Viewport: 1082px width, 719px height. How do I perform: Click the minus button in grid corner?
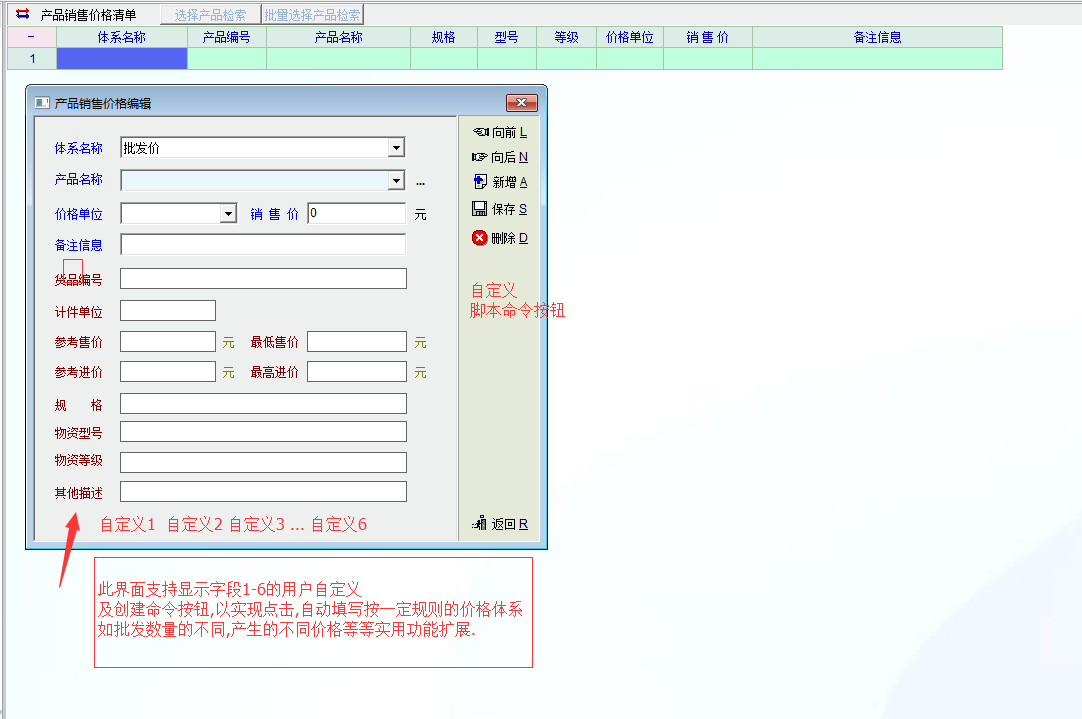[x=32, y=37]
